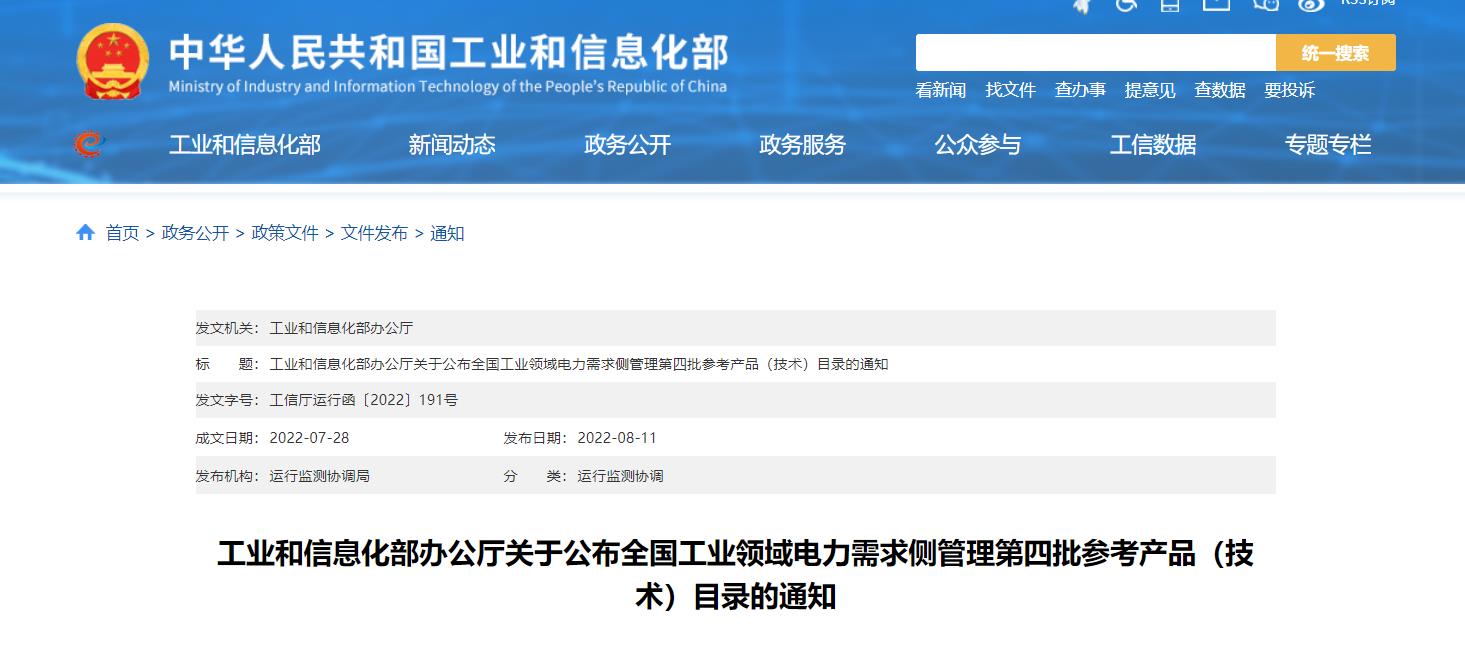
Task: Open the 政务服务 navigation item
Action: 802,144
